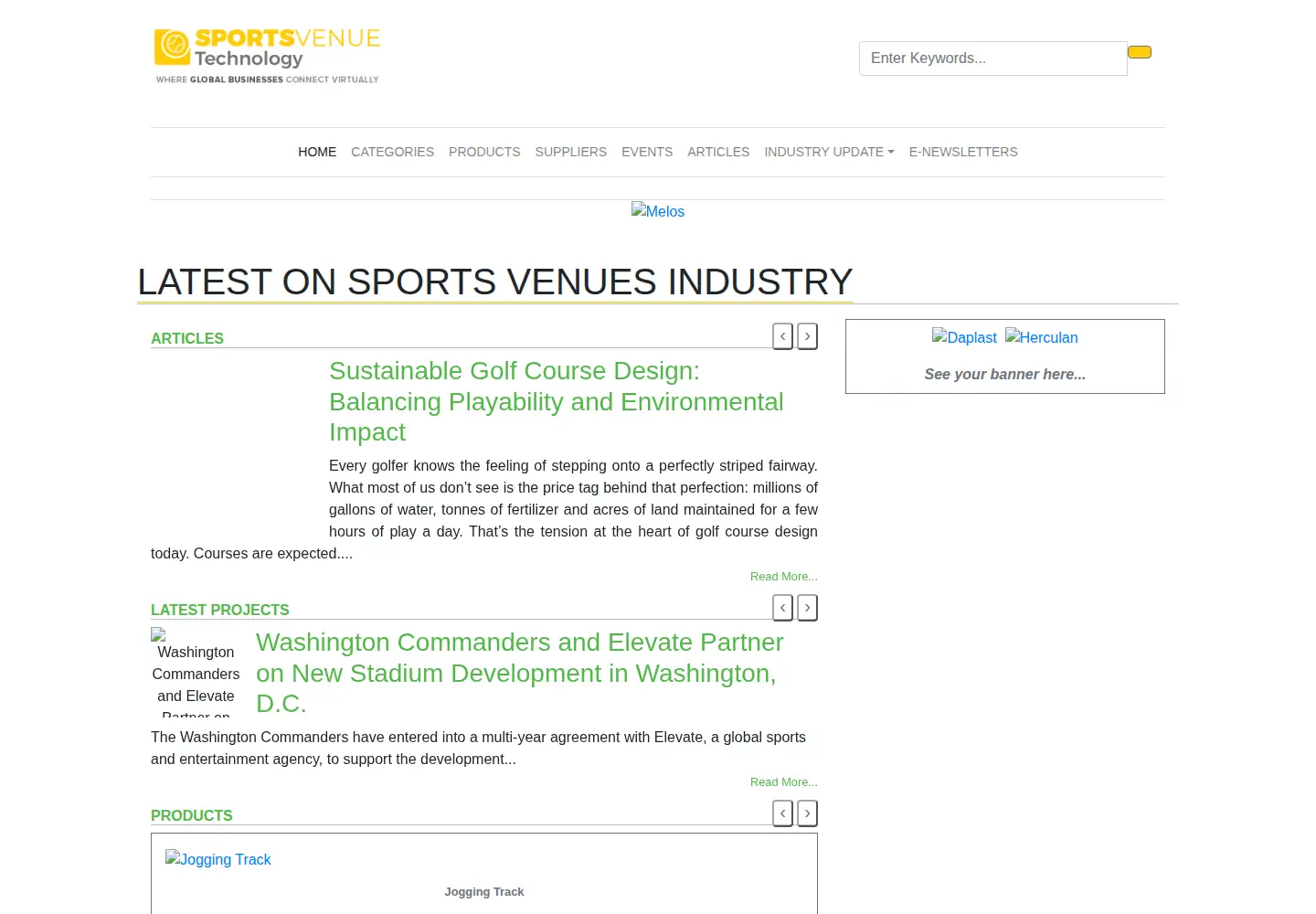Read more of the golf course article
This screenshot has width=1316, height=914.
[784, 577]
